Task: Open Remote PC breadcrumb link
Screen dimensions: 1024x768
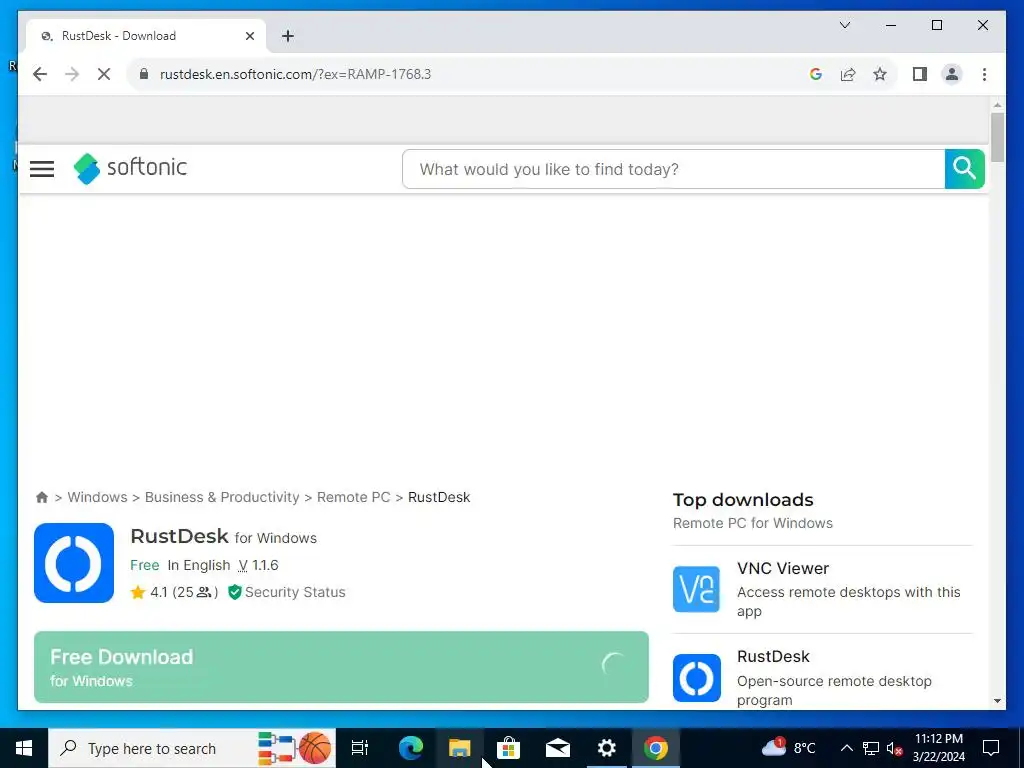Action: pos(353,497)
